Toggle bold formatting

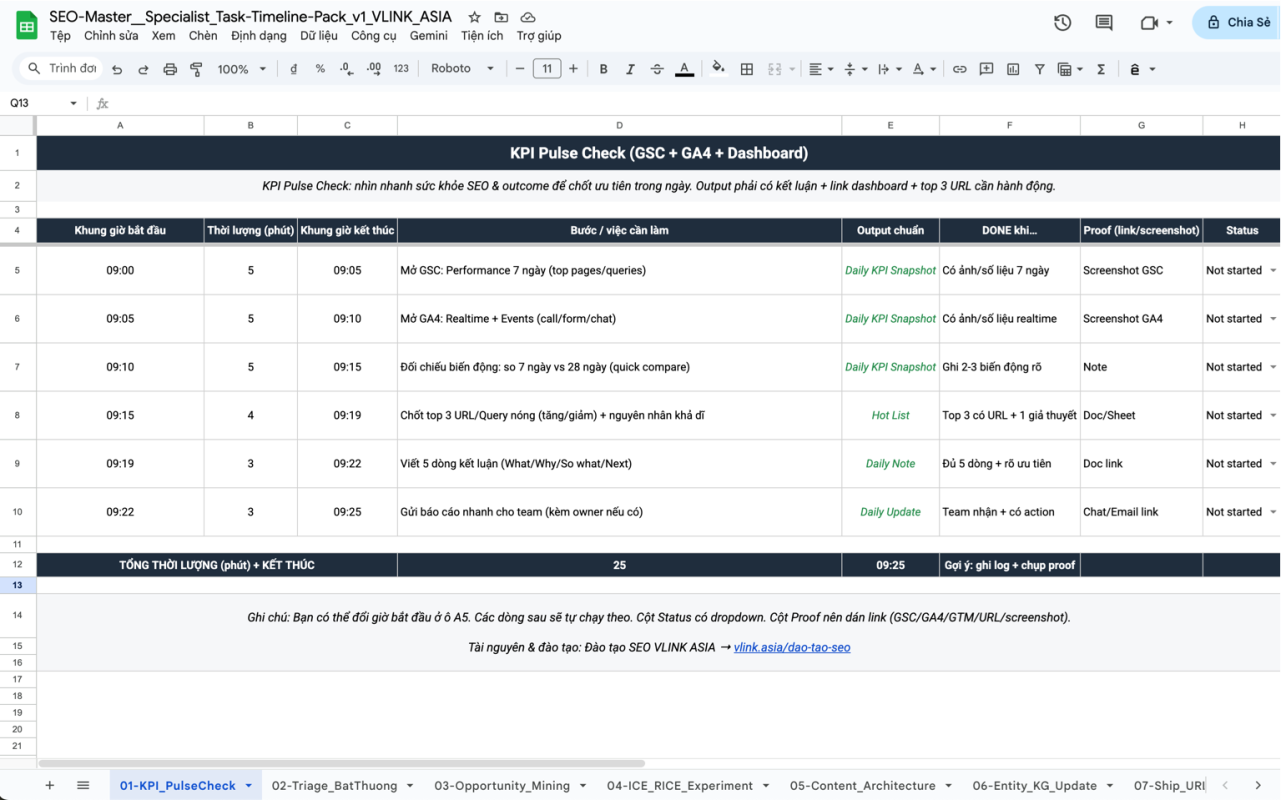point(603,69)
